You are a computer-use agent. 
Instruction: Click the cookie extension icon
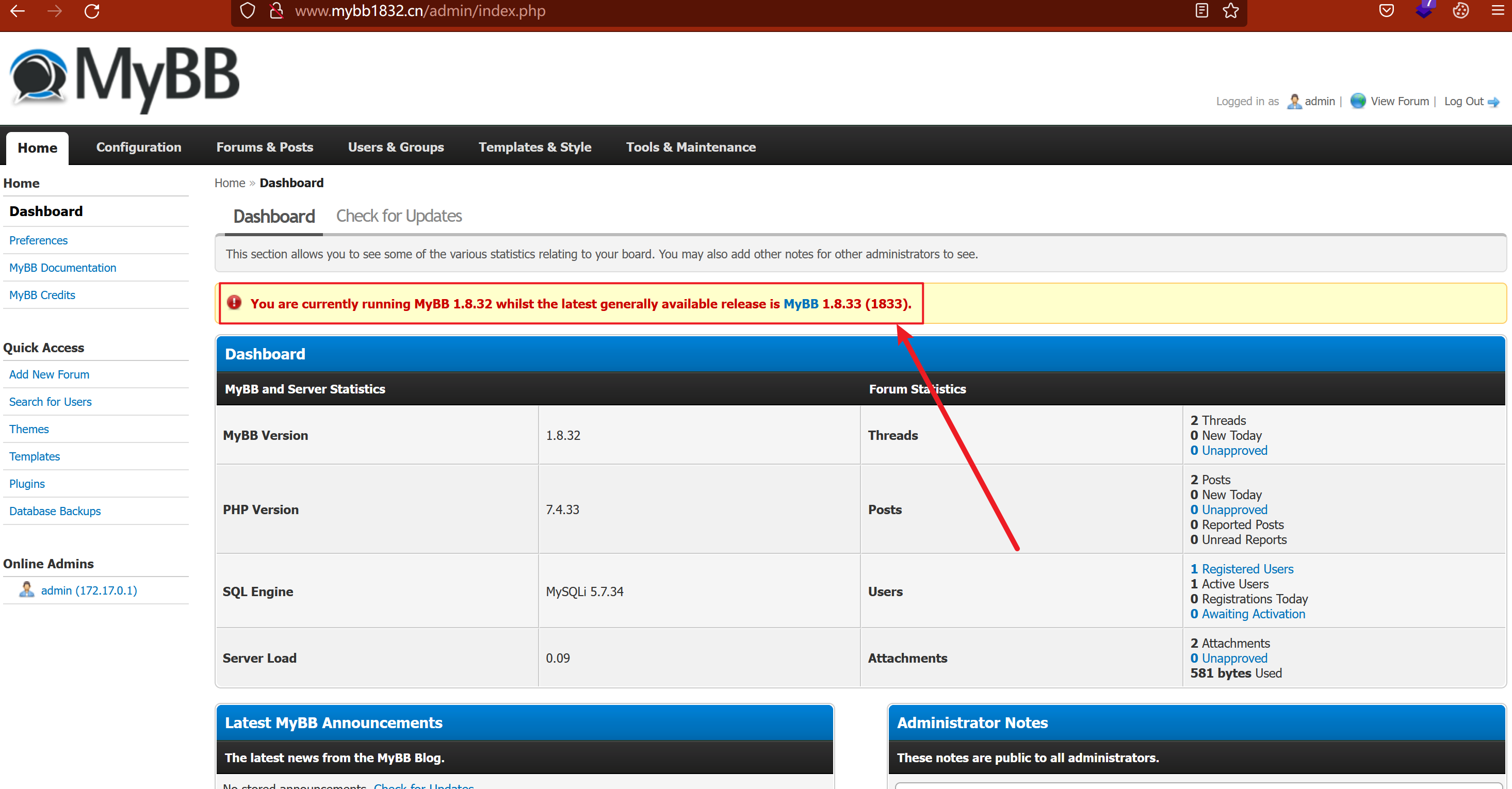[1460, 11]
